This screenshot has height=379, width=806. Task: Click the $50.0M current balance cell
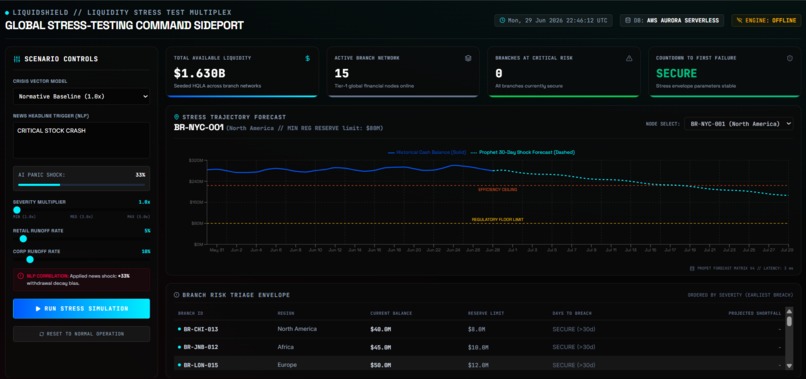click(x=380, y=365)
